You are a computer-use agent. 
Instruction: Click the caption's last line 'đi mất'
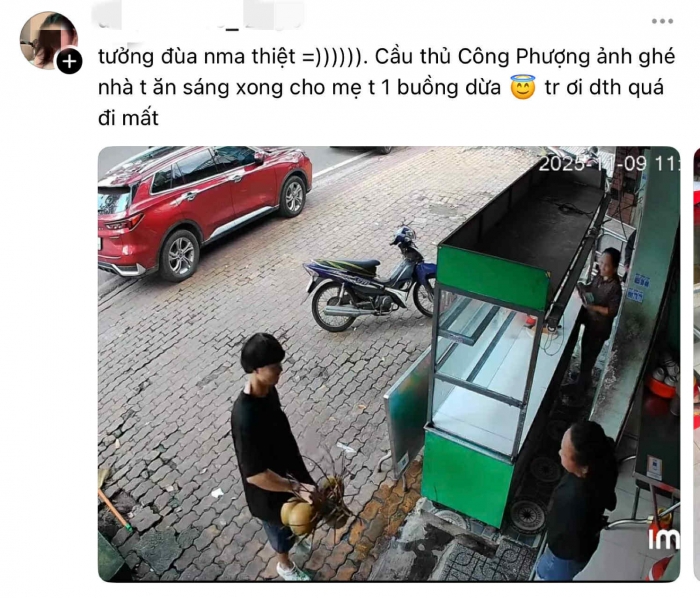pyautogui.click(x=129, y=118)
